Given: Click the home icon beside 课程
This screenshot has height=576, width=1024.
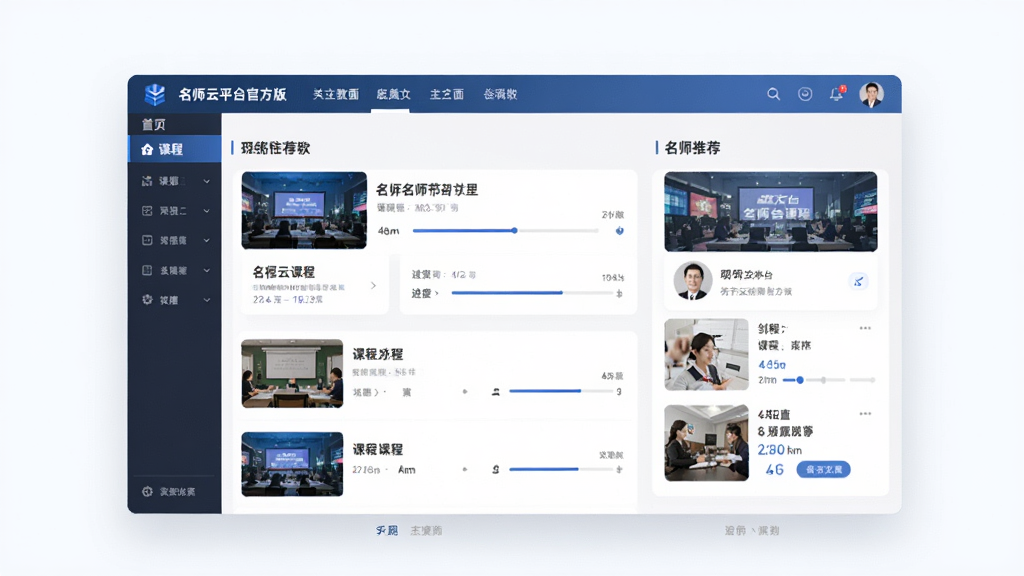Looking at the screenshot, I should click(x=147, y=150).
